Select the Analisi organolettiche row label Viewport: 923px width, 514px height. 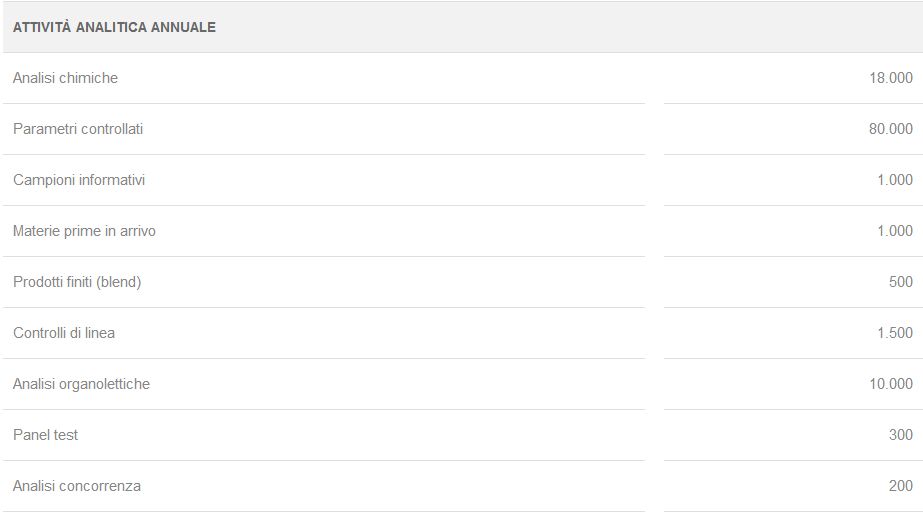coord(81,384)
